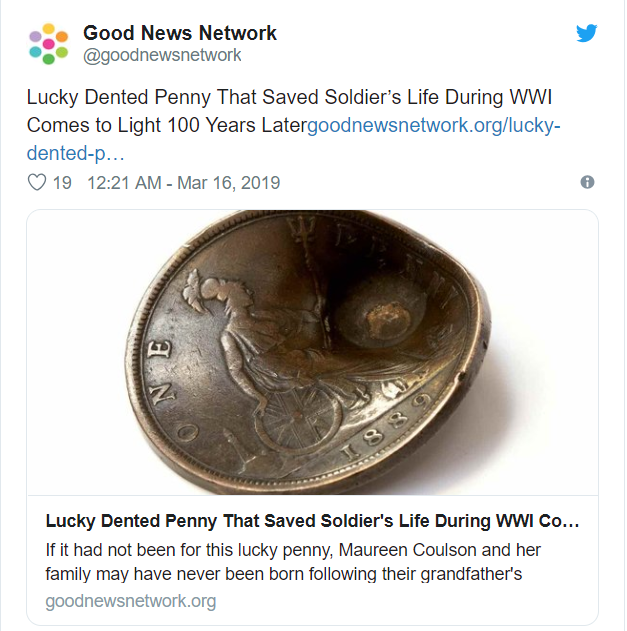The height and width of the screenshot is (631, 627).
Task: Click the goodnewsnetwork.org domain under the card
Action: tap(131, 601)
